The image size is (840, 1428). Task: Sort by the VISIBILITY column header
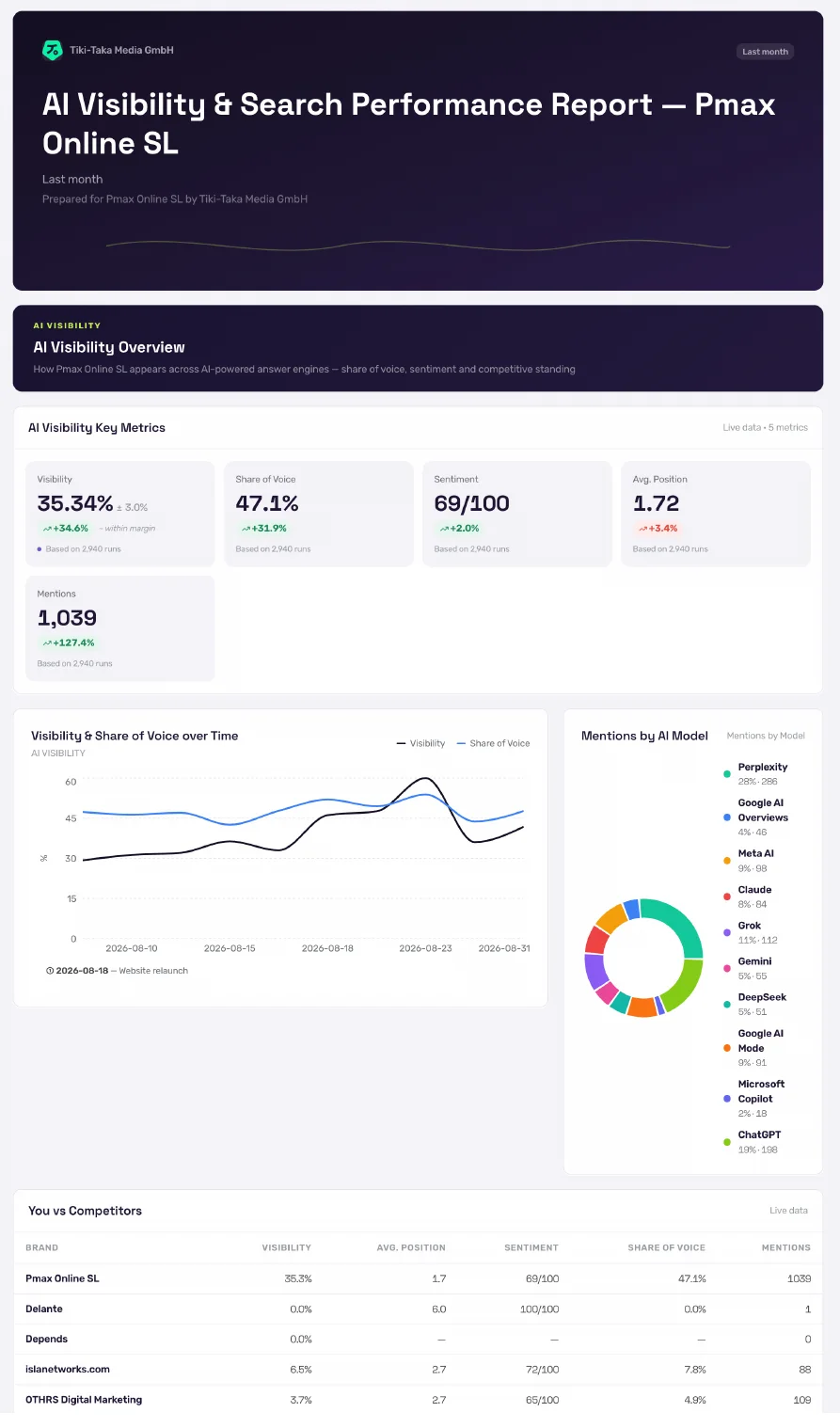tap(286, 1247)
